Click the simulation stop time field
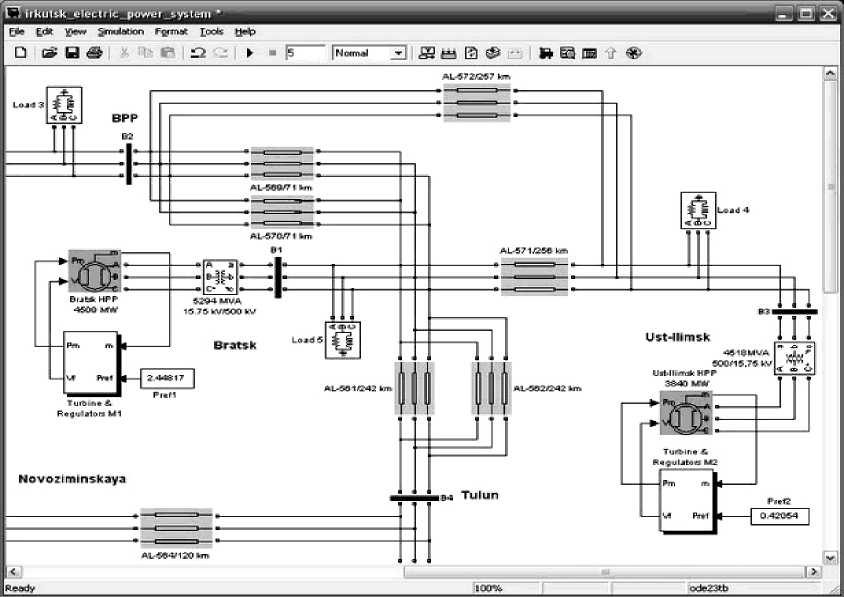This screenshot has width=844, height=597. click(305, 53)
